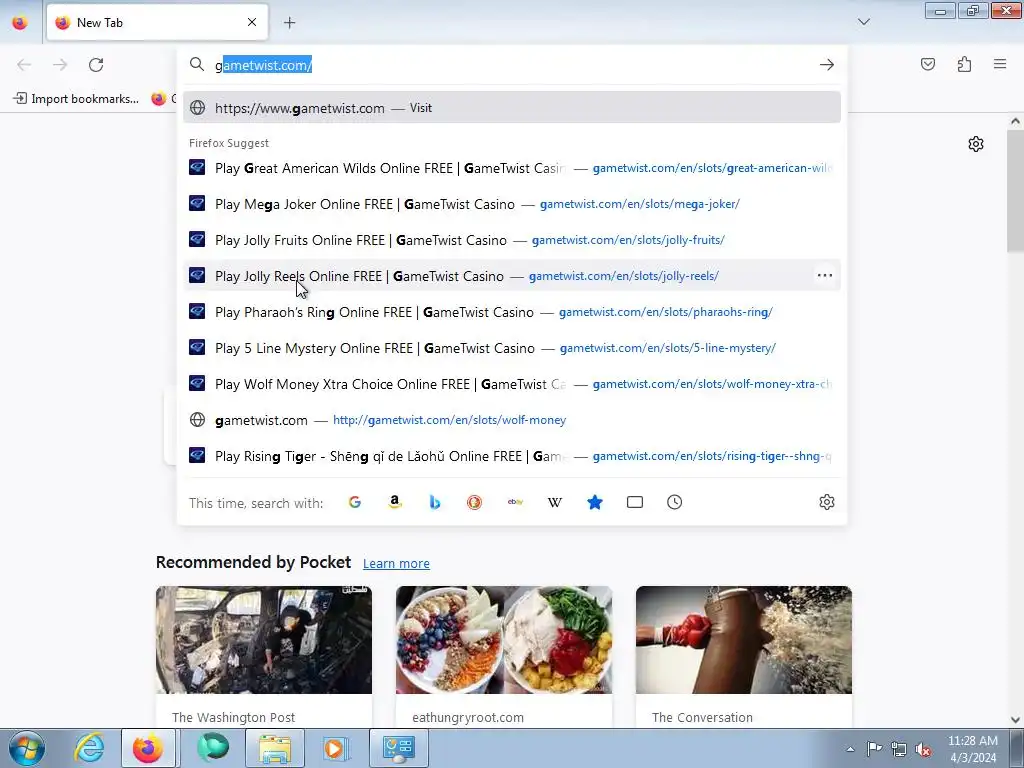
Task: Click the Go arrow in address bar
Action: [827, 65]
